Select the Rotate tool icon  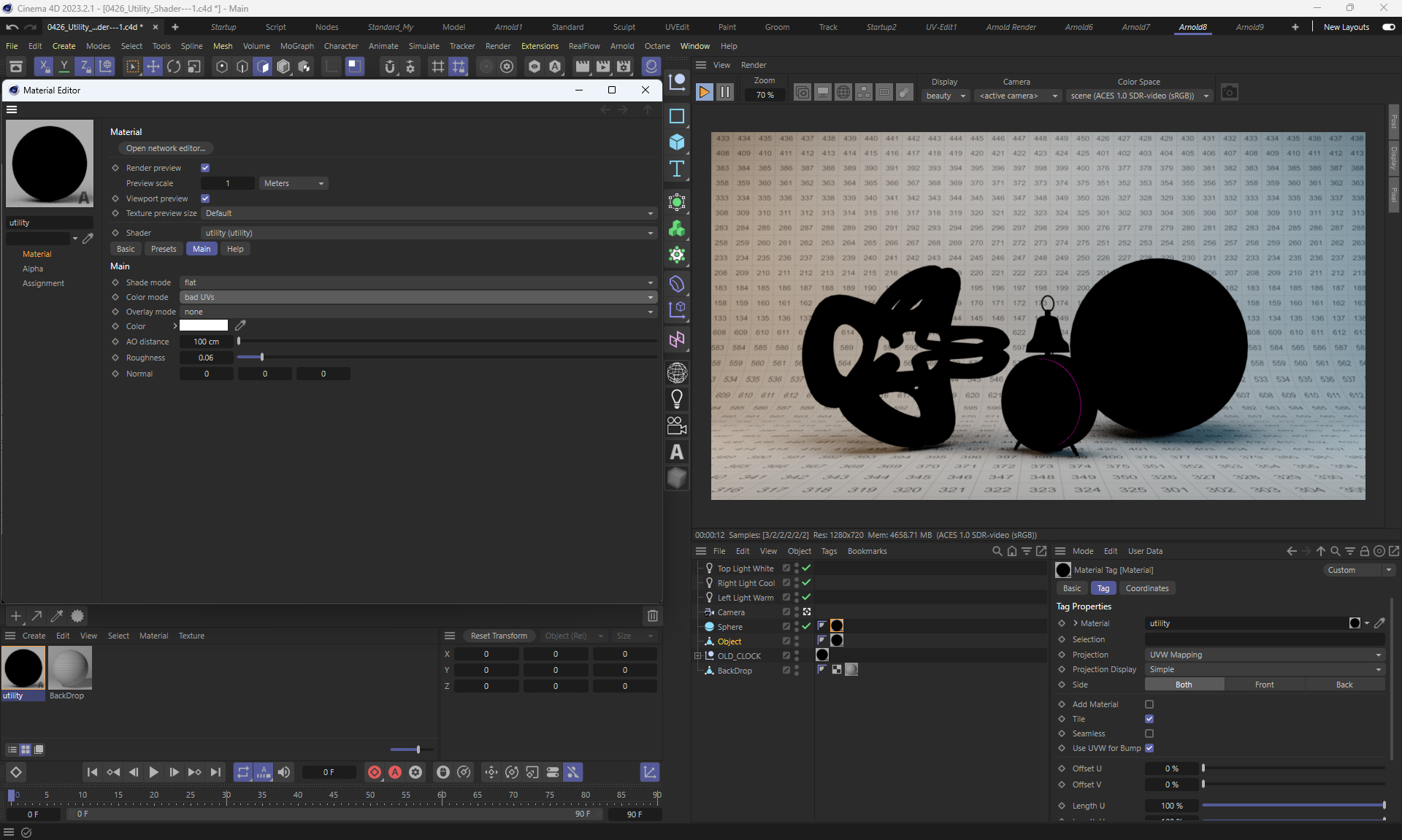(174, 67)
